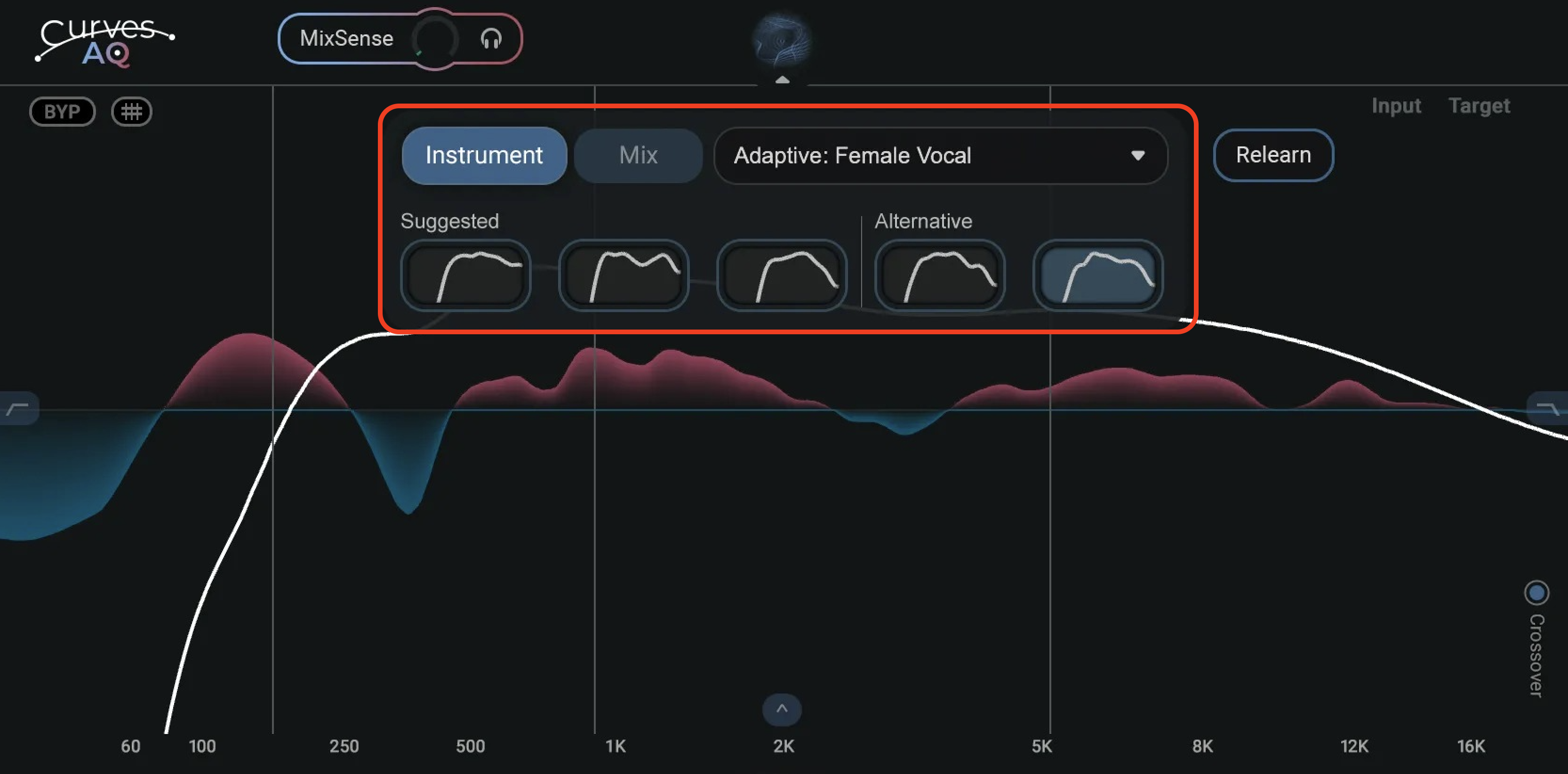Click the Suggested section label
Image resolution: width=1568 pixels, height=774 pixels.
tap(450, 221)
